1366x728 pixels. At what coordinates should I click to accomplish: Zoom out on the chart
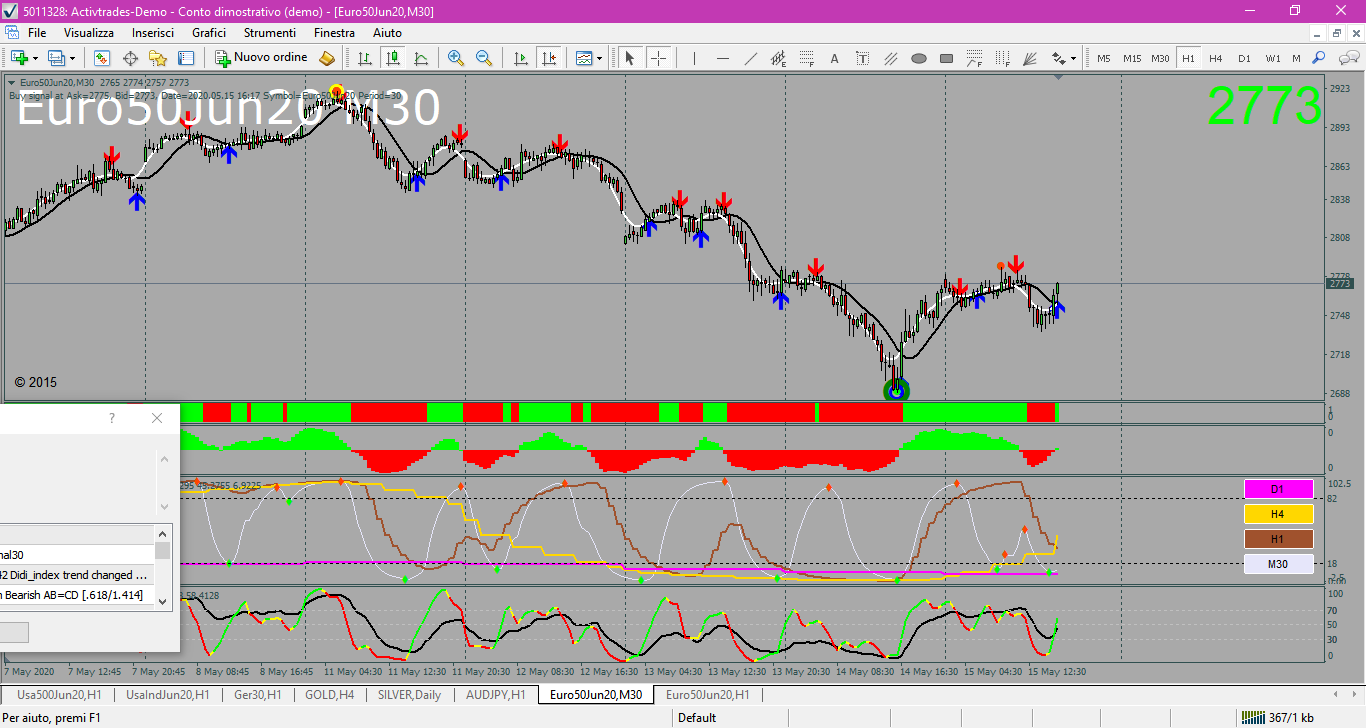(484, 58)
